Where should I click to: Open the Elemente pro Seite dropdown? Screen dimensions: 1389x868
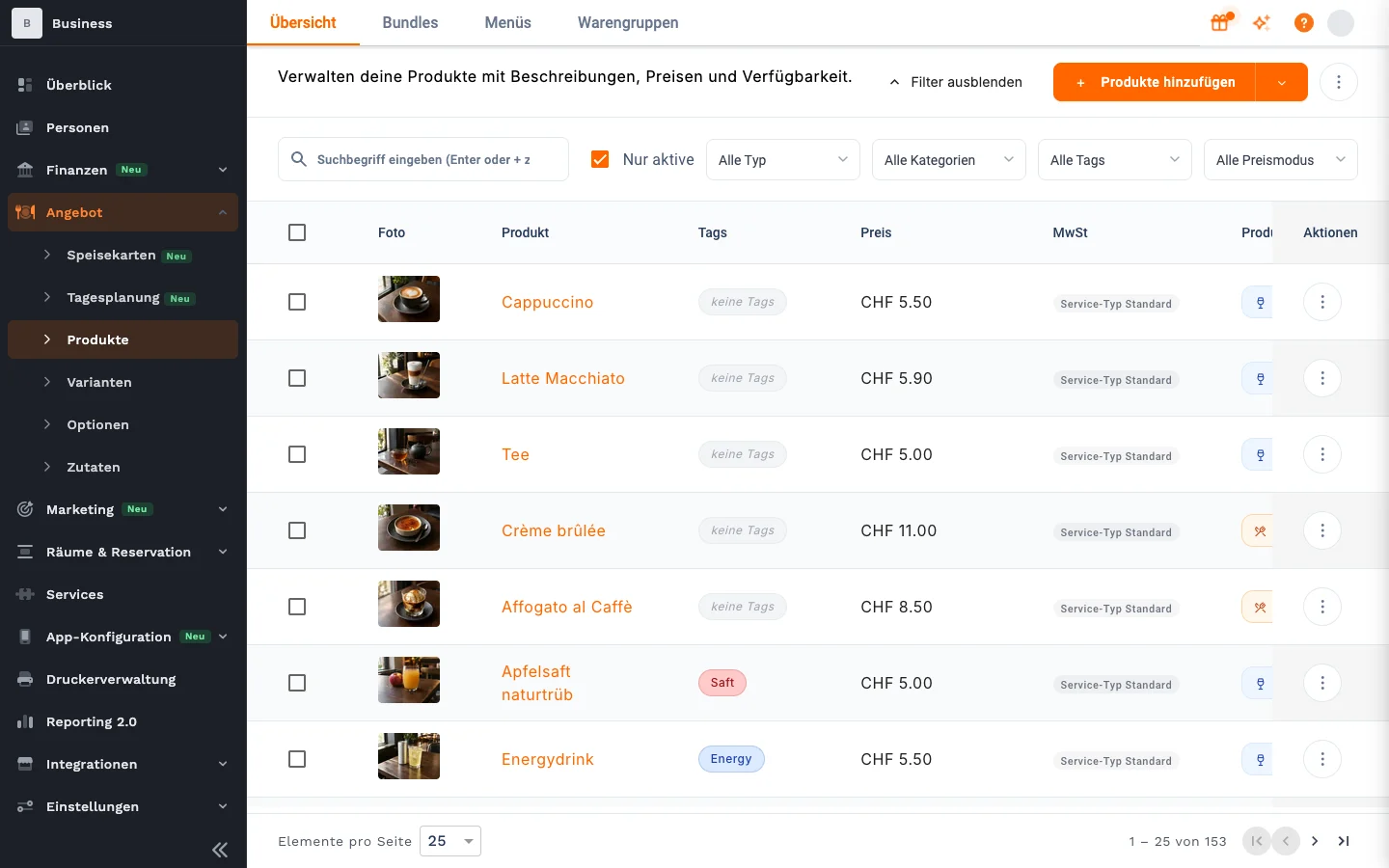[x=450, y=841]
